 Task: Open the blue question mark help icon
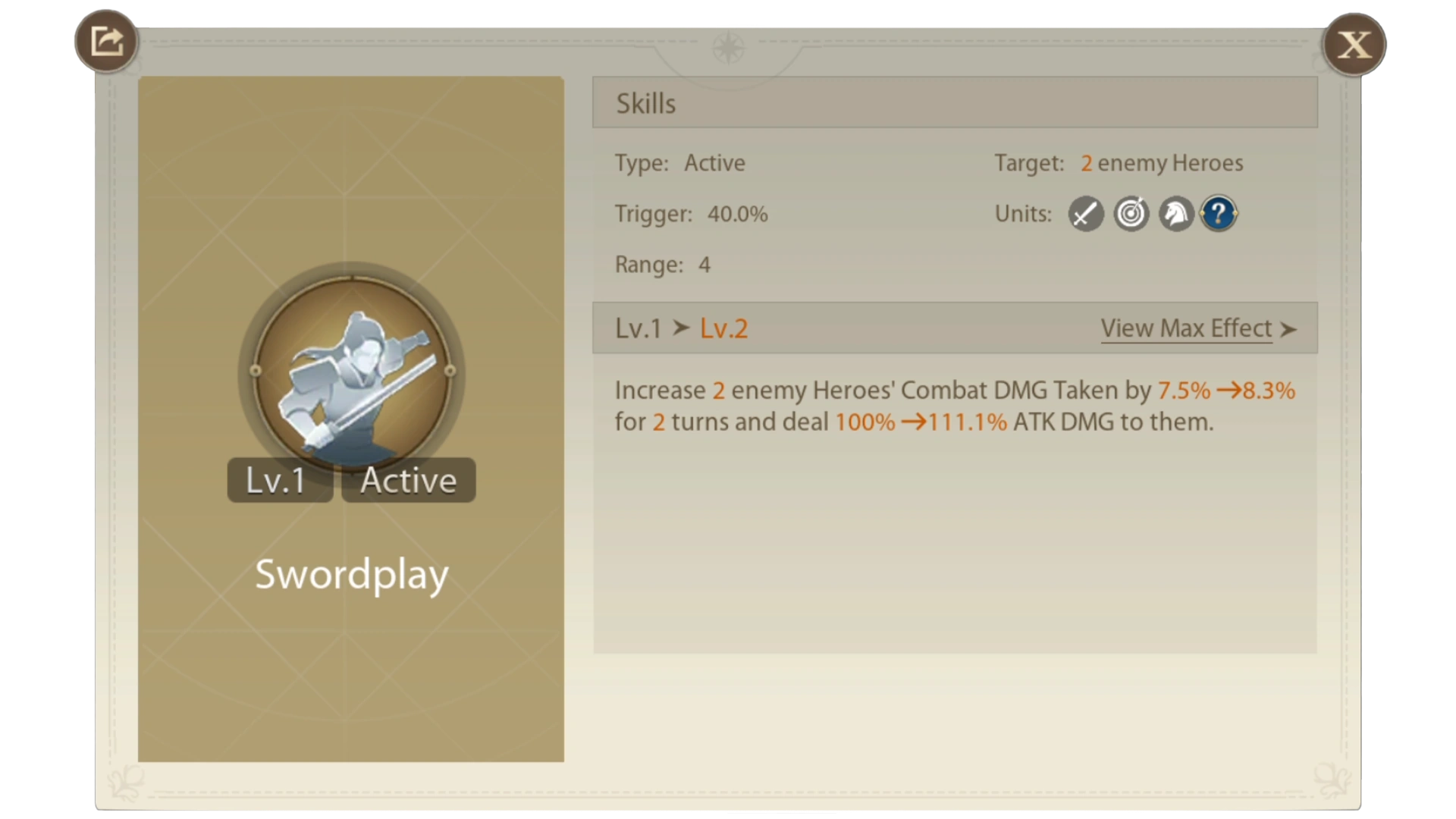[1219, 214]
